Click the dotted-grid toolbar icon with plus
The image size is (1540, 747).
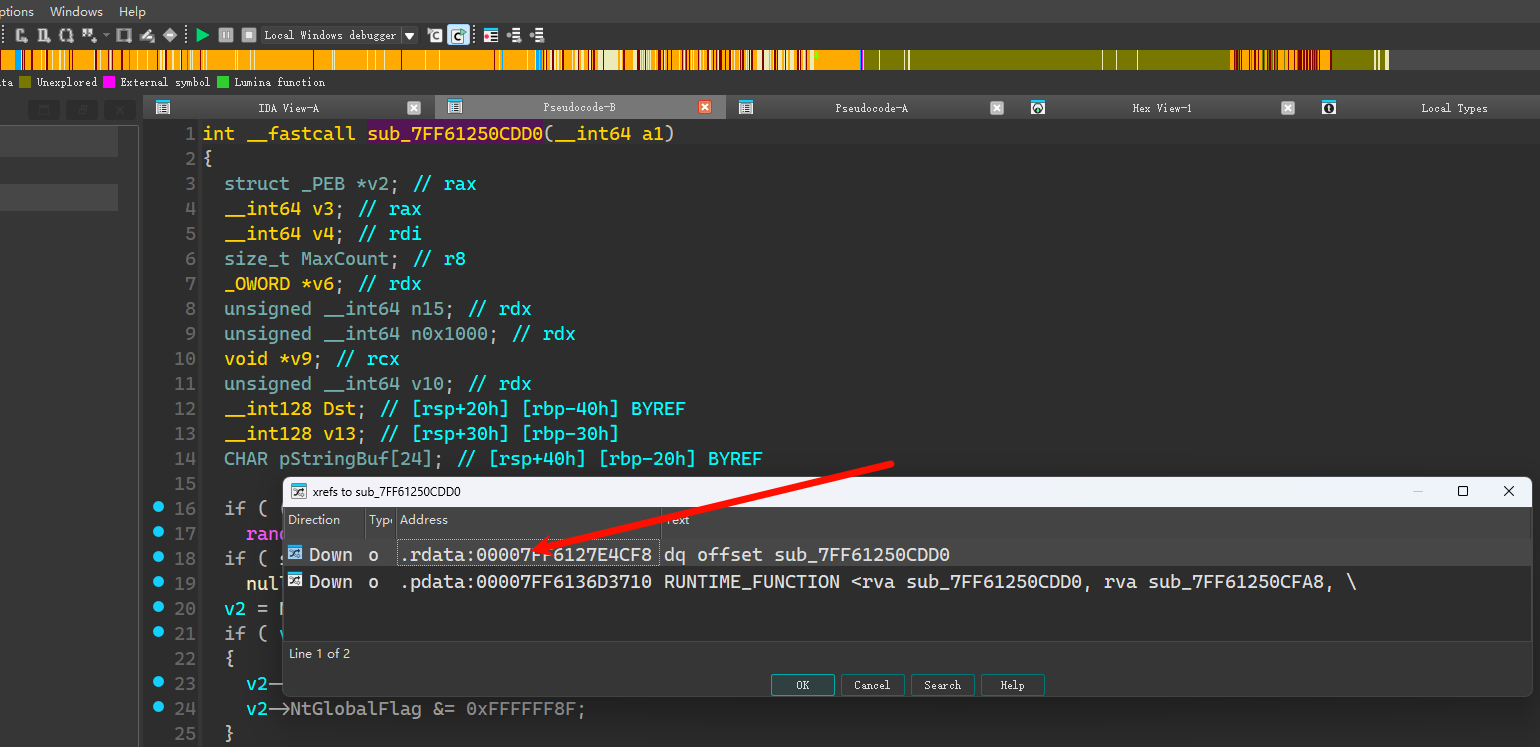[x=89, y=35]
